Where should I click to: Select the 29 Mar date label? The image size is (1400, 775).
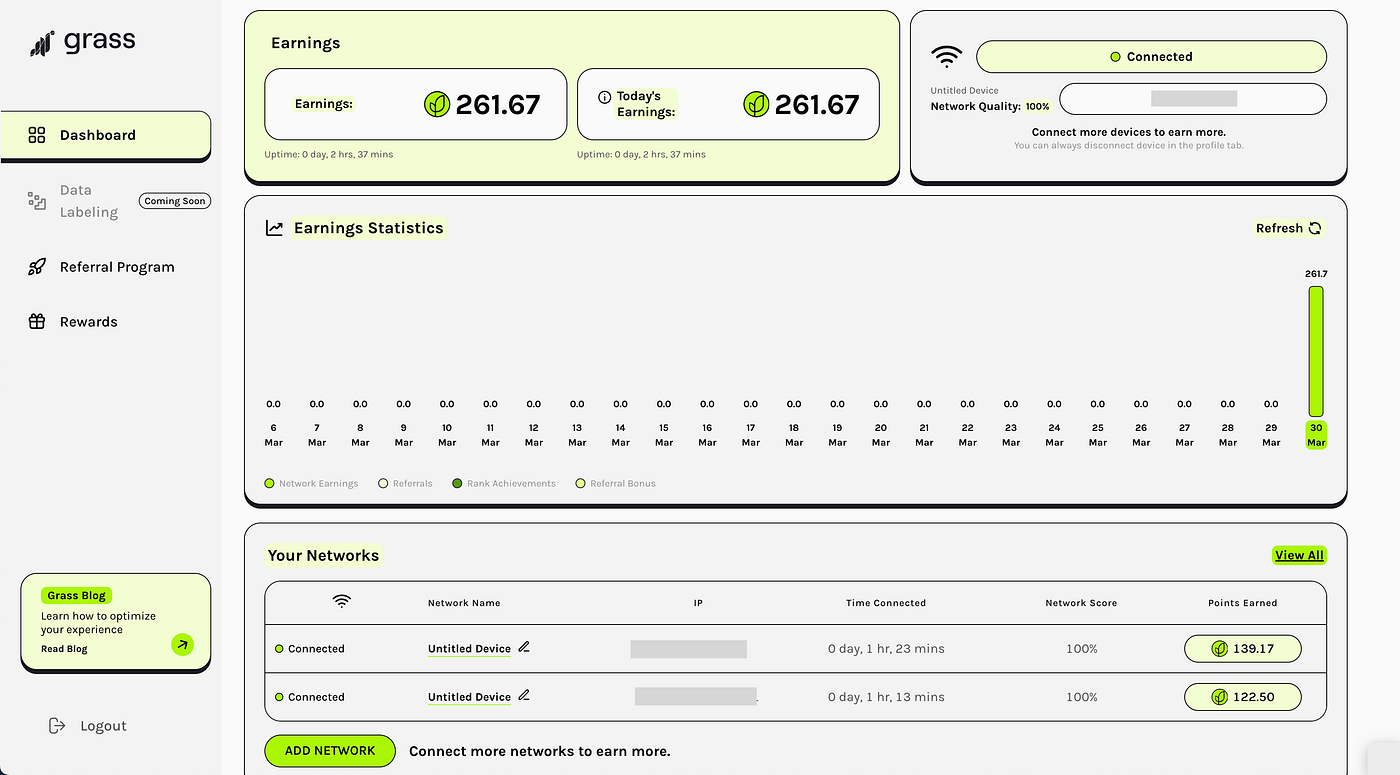point(1271,435)
